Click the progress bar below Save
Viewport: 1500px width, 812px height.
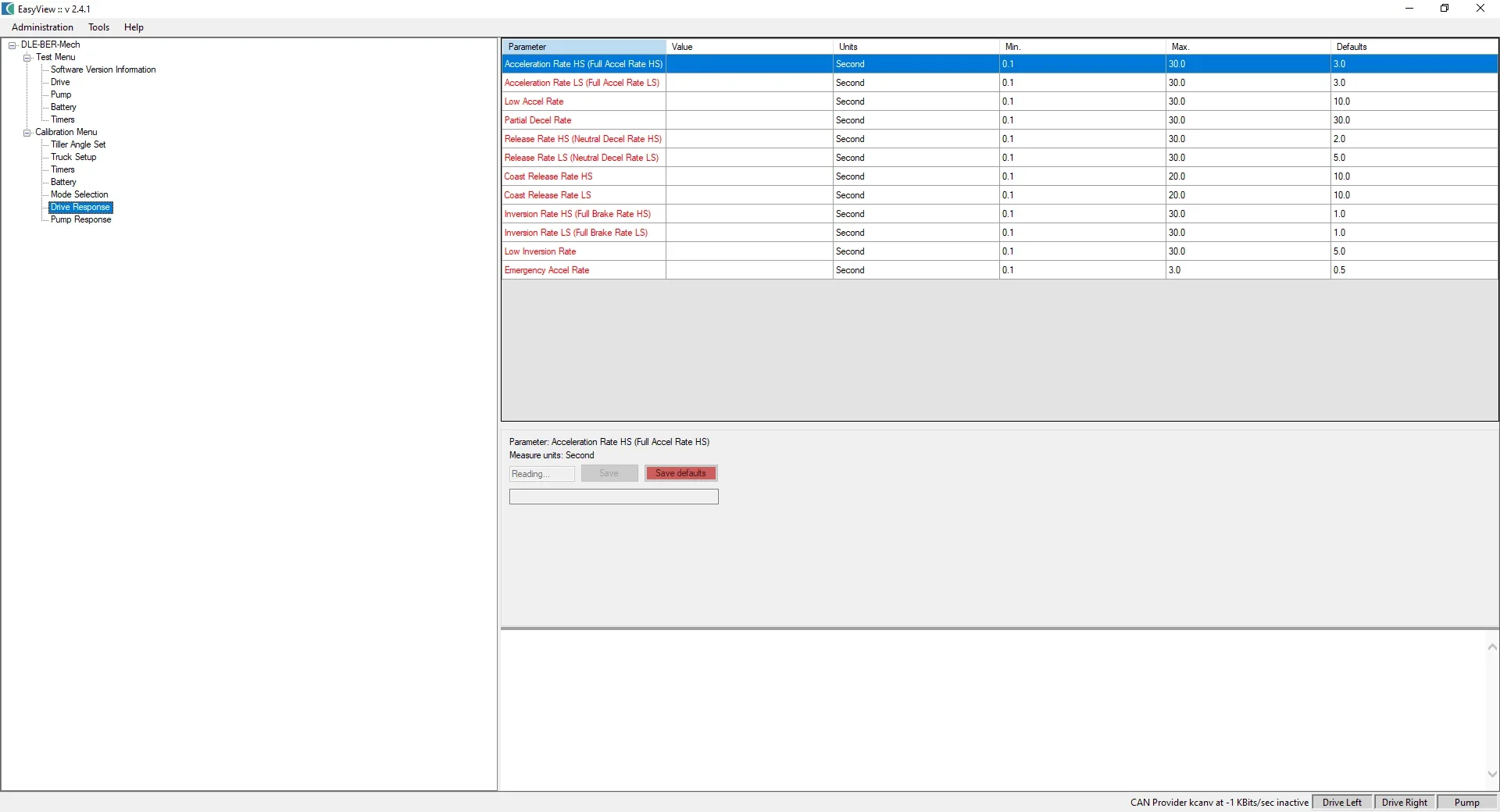pyautogui.click(x=613, y=497)
